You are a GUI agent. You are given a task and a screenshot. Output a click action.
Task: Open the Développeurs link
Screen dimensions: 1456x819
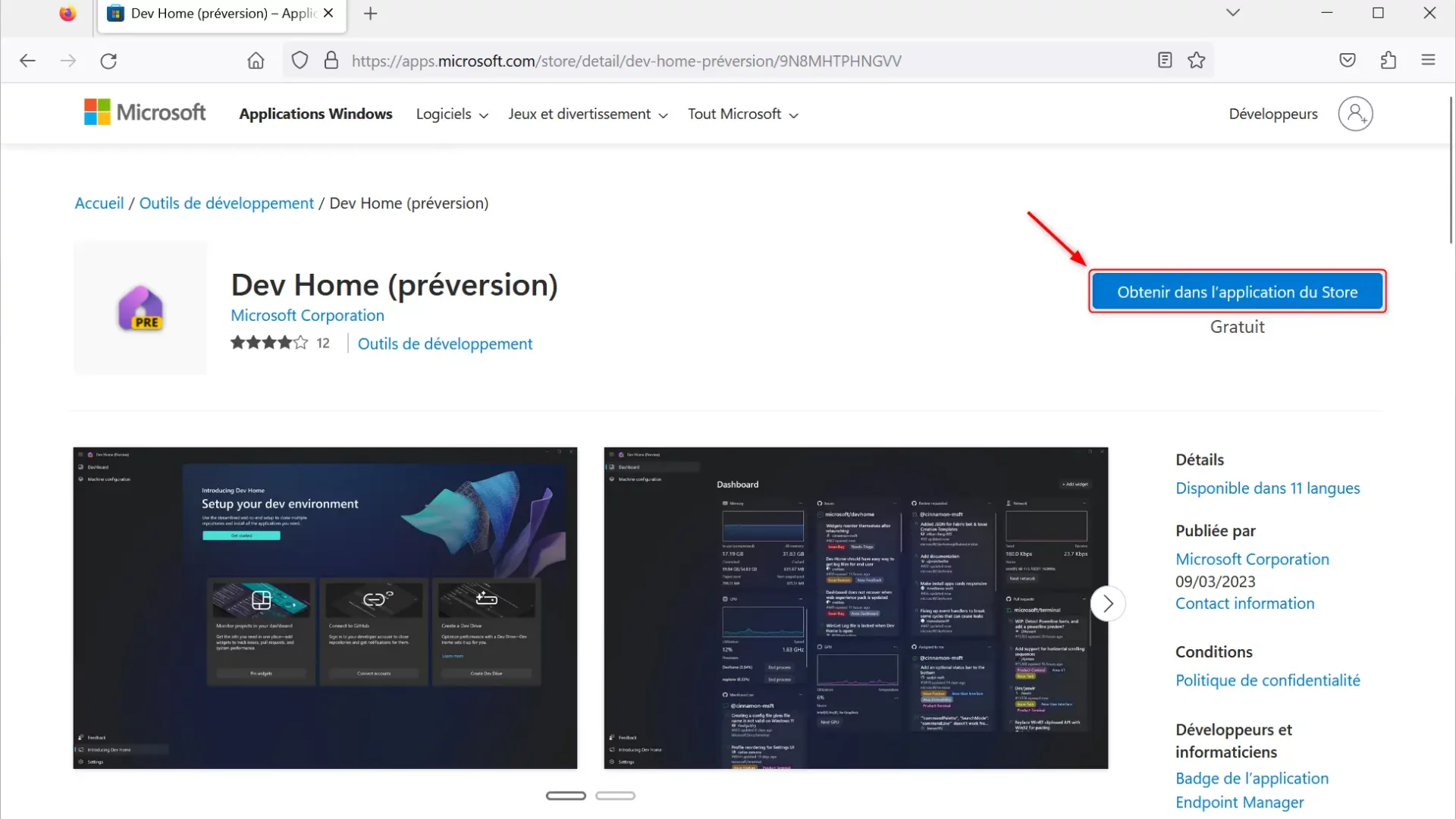pyautogui.click(x=1273, y=114)
